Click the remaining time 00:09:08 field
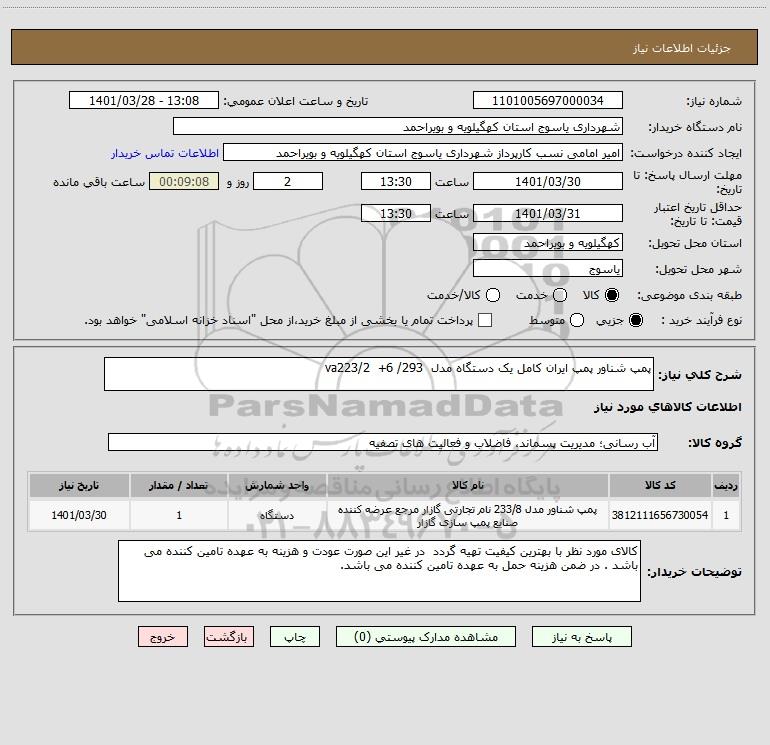 click(184, 181)
